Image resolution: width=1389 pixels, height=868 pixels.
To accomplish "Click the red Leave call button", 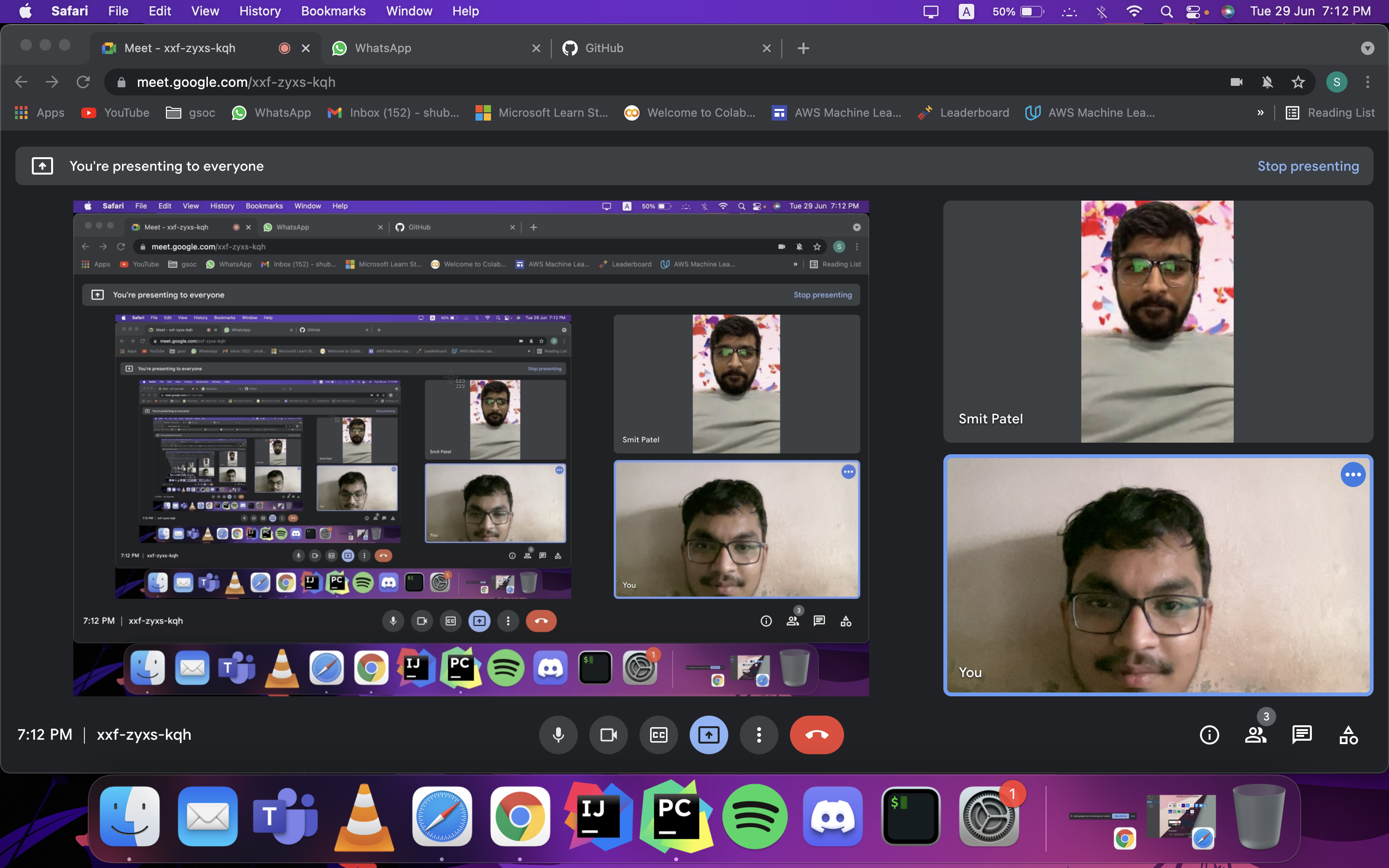I will (x=816, y=735).
